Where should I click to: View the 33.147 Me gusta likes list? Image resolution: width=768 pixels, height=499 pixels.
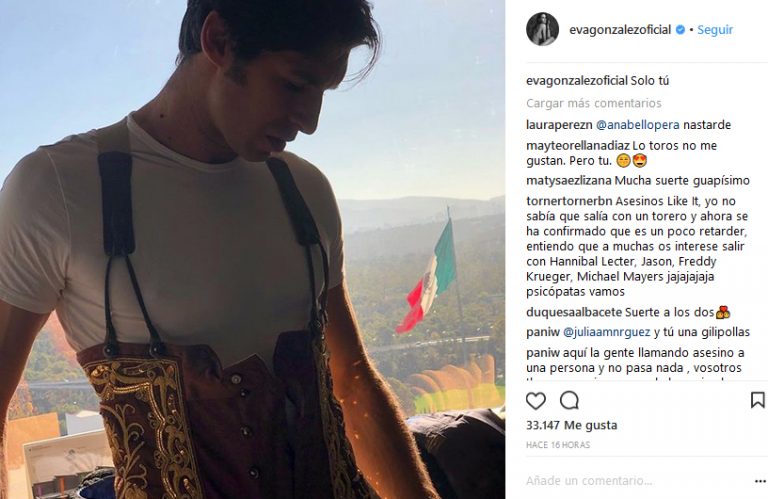572,425
